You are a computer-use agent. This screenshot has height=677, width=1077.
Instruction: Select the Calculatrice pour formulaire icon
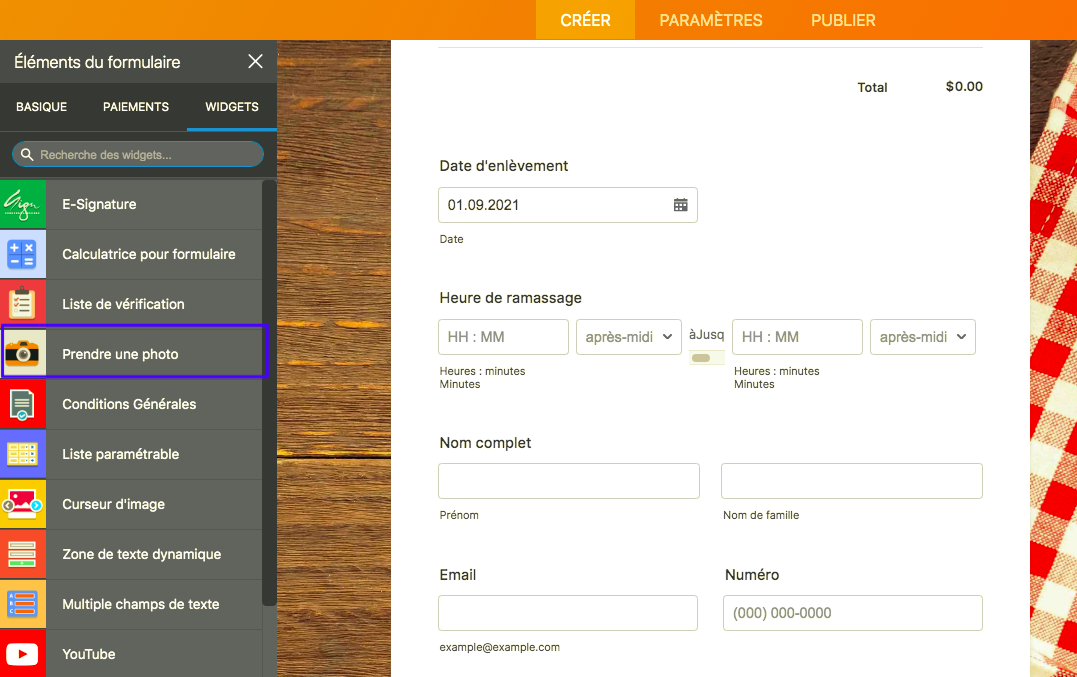(x=23, y=254)
